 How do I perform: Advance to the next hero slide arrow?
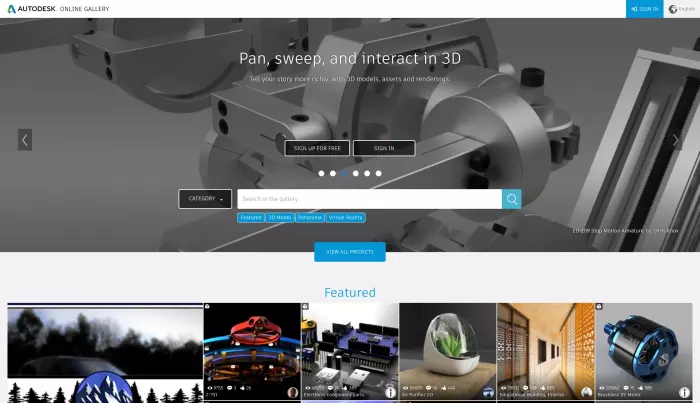(x=675, y=140)
